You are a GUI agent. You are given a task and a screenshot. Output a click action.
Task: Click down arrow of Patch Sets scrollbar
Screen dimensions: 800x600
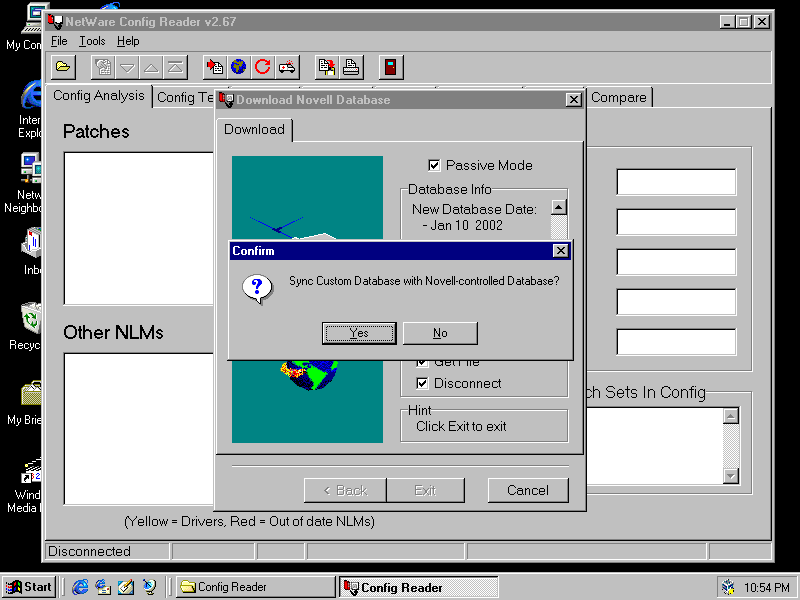pos(731,476)
